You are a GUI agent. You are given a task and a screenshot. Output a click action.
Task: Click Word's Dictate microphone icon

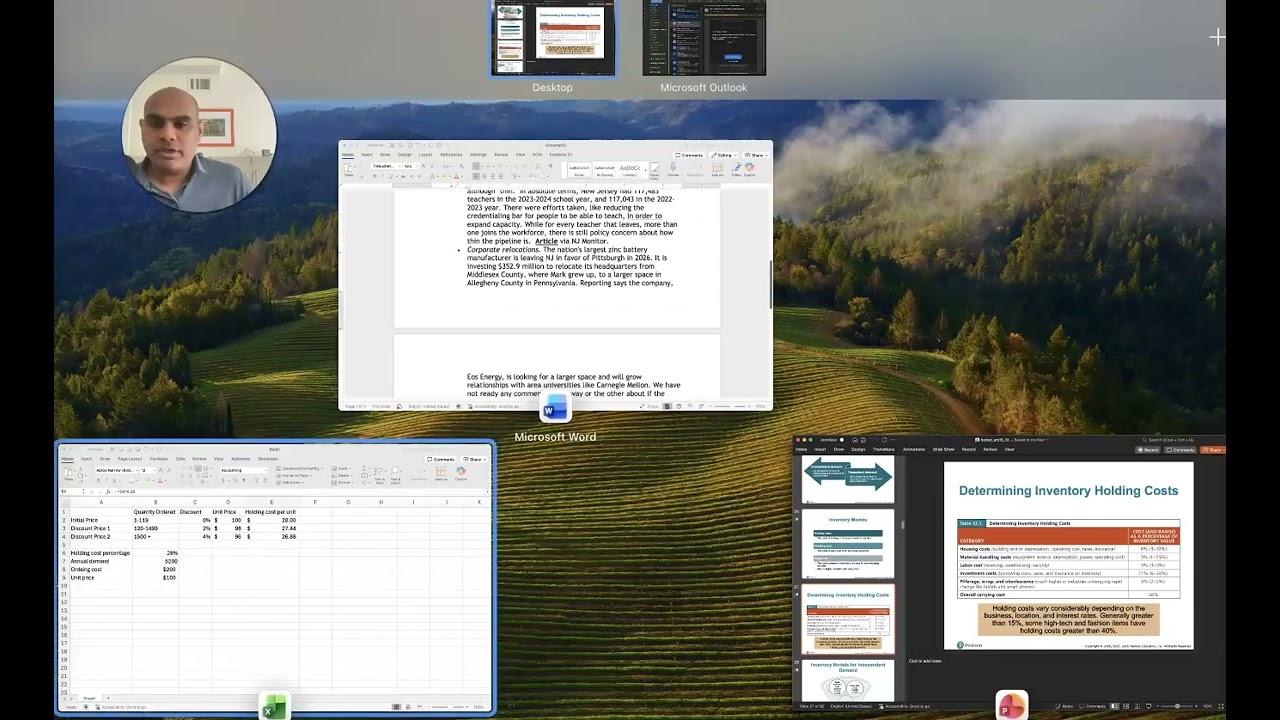(673, 167)
